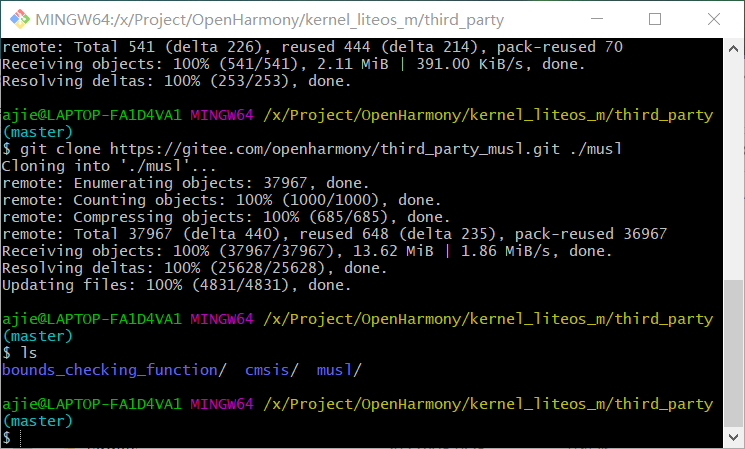The height and width of the screenshot is (449, 745).
Task: Click 'remote: Total 541' line at top
Action: pos(312,47)
